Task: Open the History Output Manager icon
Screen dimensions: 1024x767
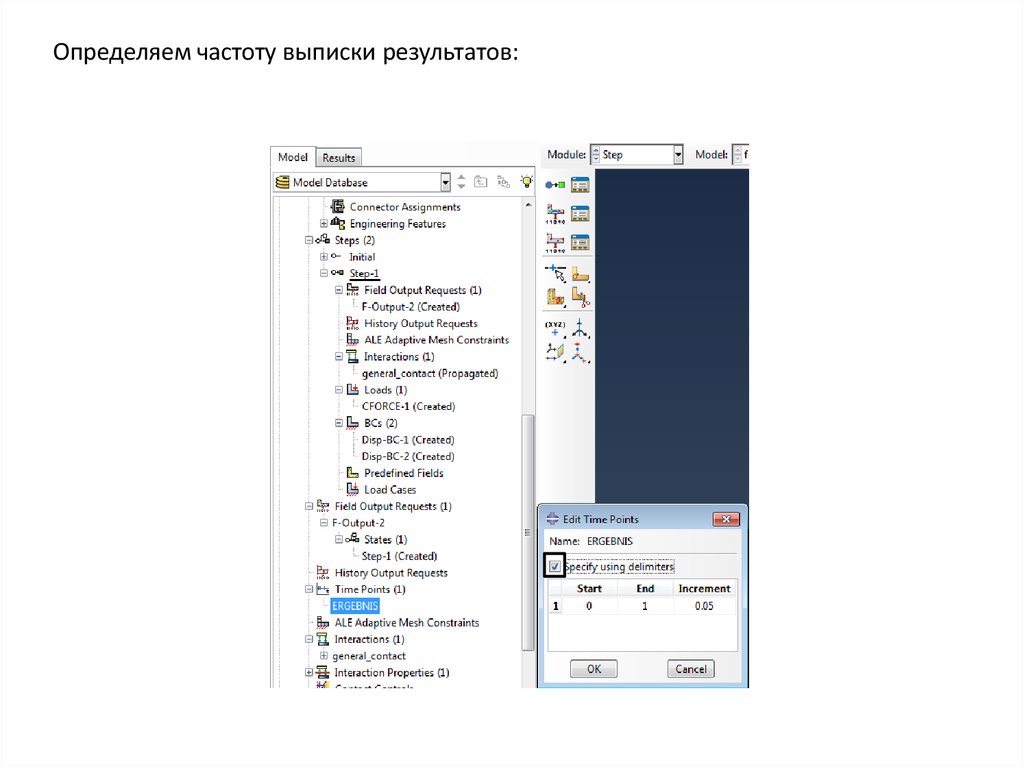Action: pos(580,242)
